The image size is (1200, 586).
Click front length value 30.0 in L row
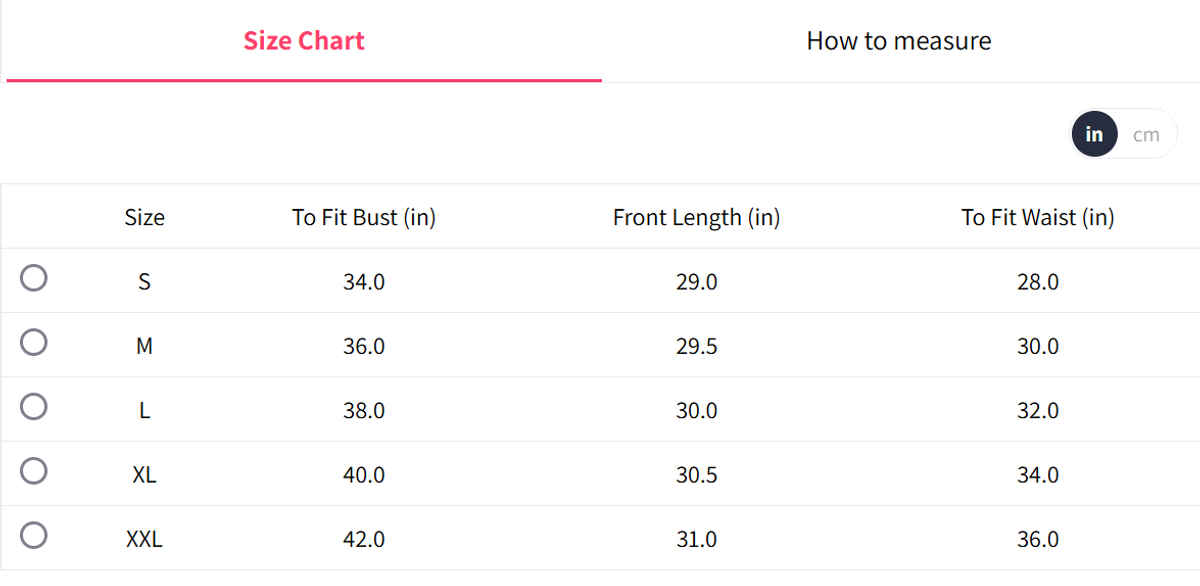click(x=696, y=410)
